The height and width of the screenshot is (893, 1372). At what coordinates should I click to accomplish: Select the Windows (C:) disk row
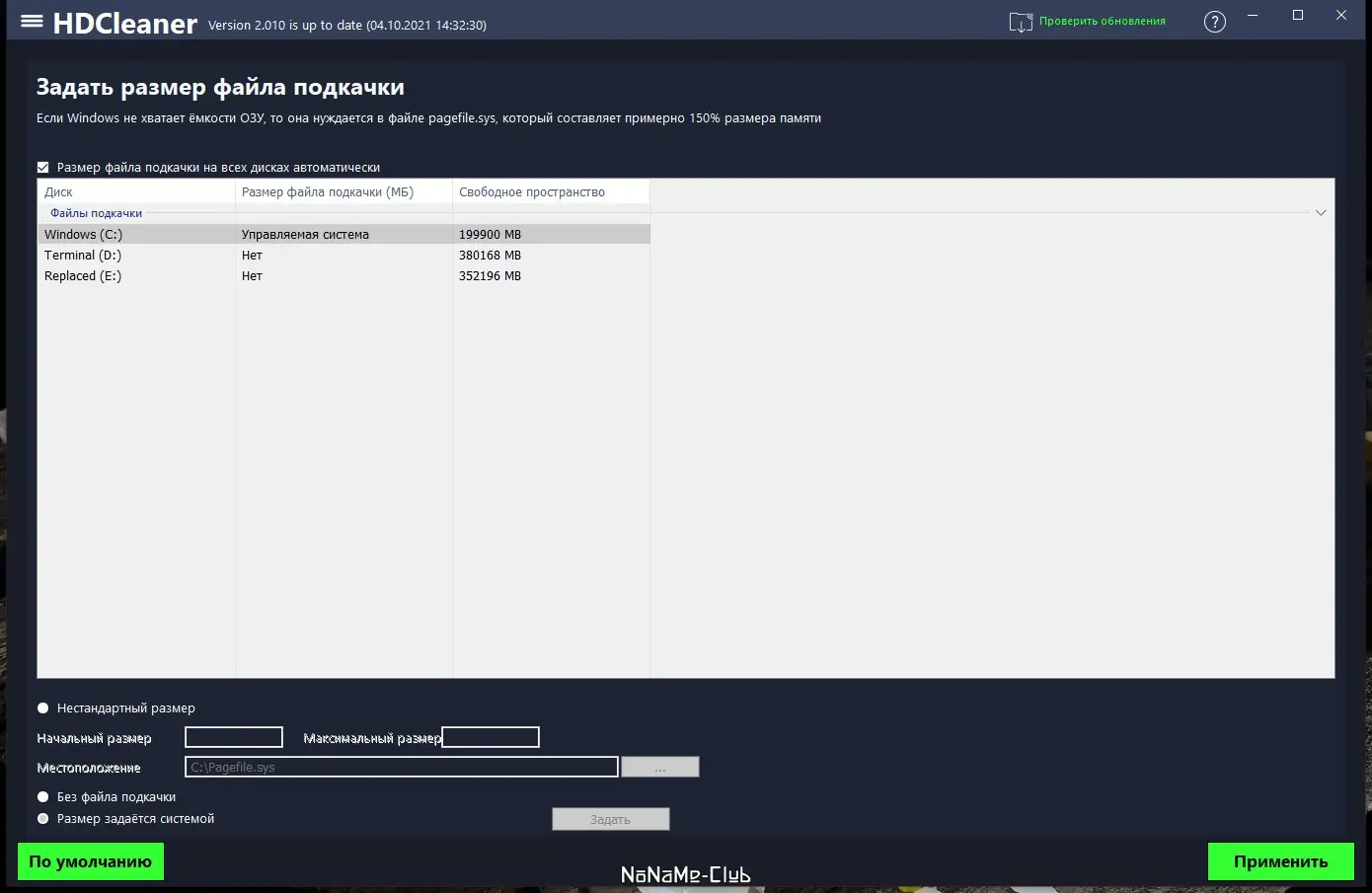[x=343, y=235]
